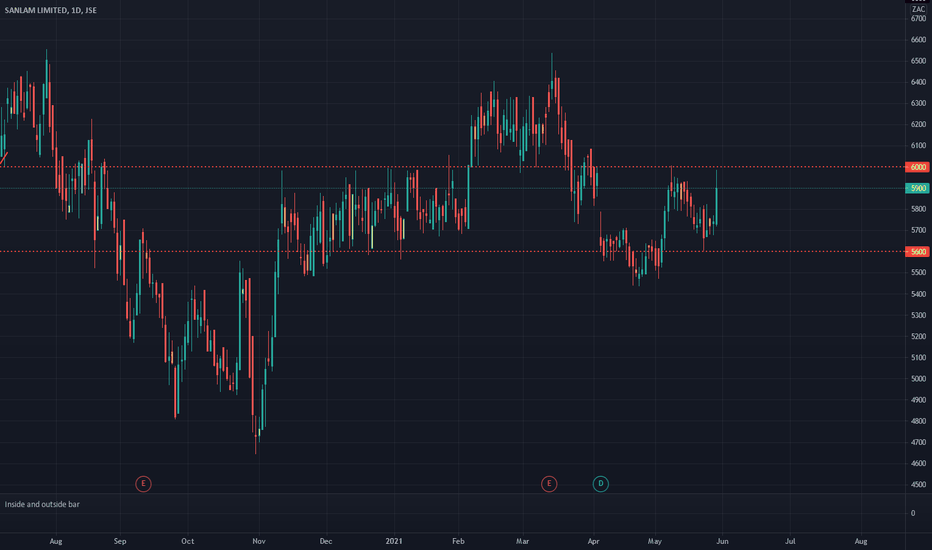Click the earnings marker E in mid-March
Viewport: 932px width, 550px height.
(x=549, y=484)
